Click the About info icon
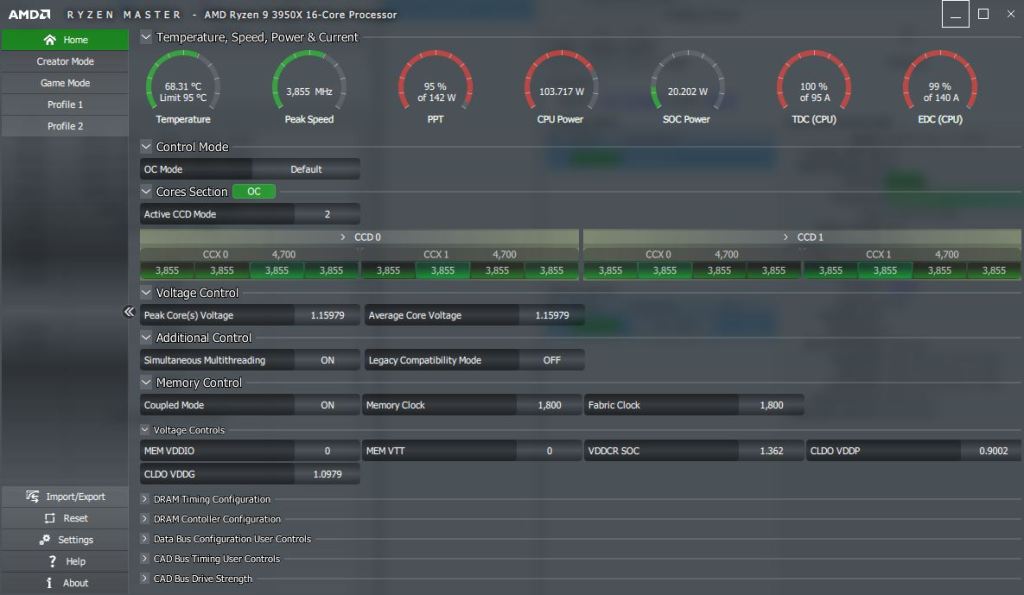The image size is (1024, 595). pos(49,583)
